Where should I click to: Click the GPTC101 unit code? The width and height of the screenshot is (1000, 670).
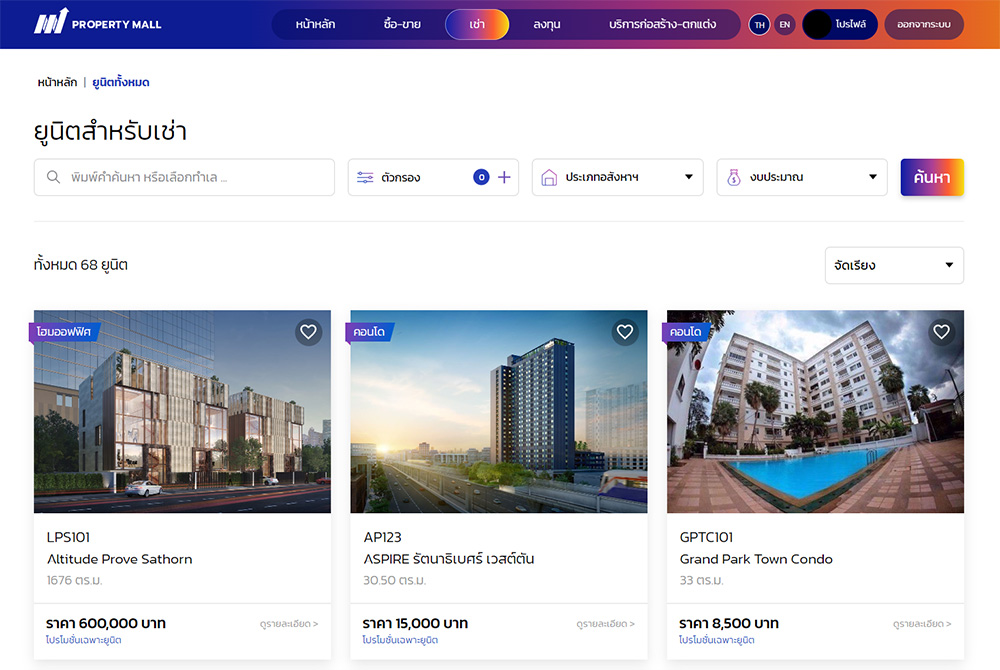[706, 537]
